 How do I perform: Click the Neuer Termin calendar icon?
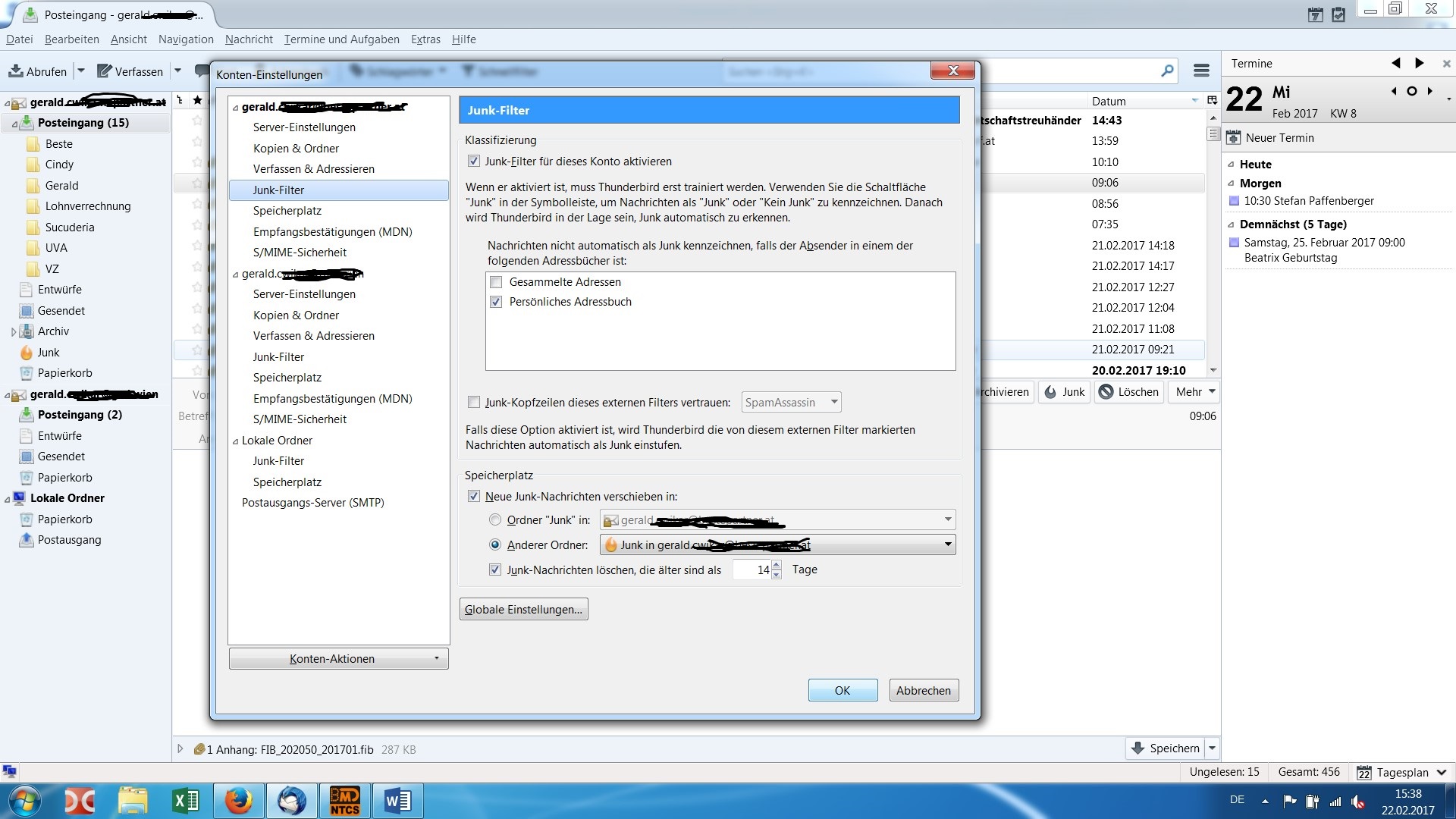[x=1234, y=138]
